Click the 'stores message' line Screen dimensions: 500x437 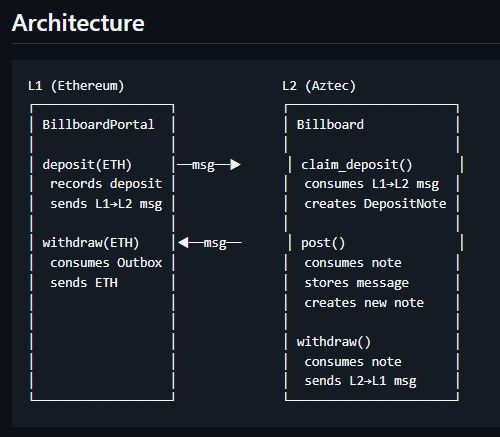pos(357,283)
